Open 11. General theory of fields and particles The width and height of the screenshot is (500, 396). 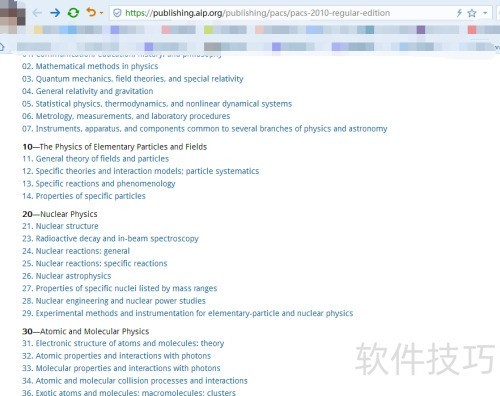click(96, 159)
